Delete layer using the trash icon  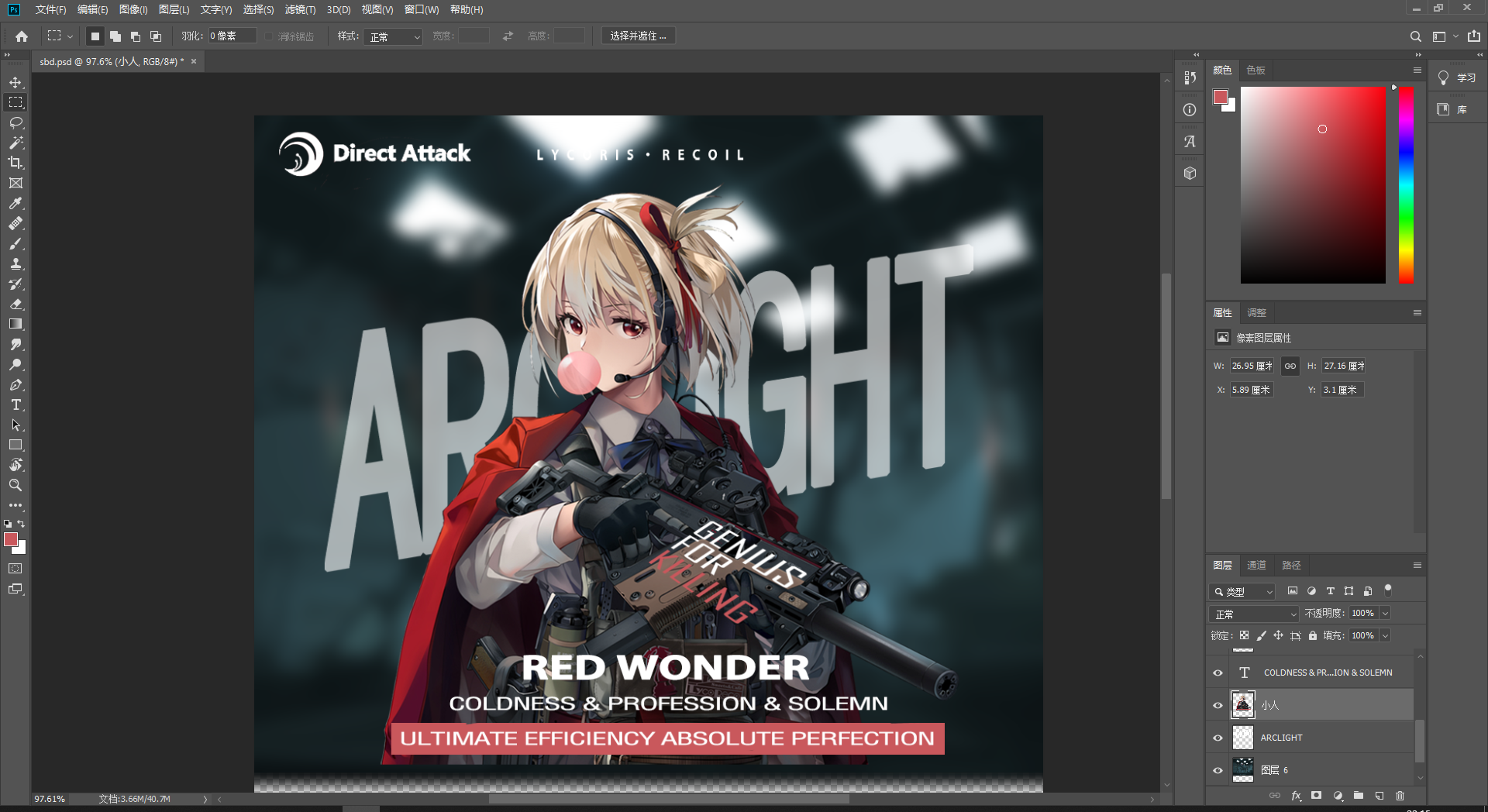tap(1400, 796)
